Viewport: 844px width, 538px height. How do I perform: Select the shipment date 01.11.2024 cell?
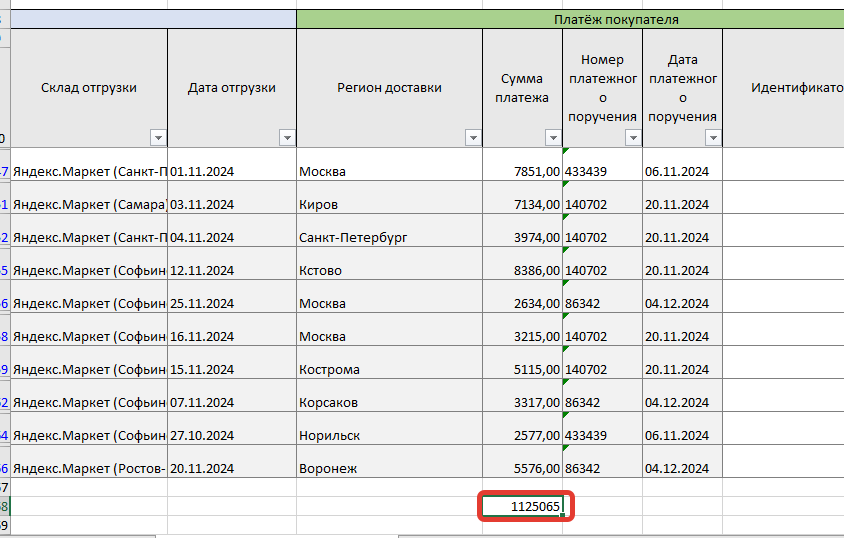click(x=232, y=165)
